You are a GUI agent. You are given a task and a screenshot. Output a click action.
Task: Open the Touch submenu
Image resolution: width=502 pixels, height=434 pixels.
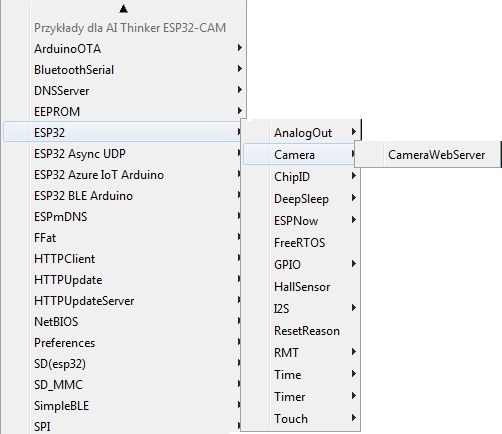(301, 419)
